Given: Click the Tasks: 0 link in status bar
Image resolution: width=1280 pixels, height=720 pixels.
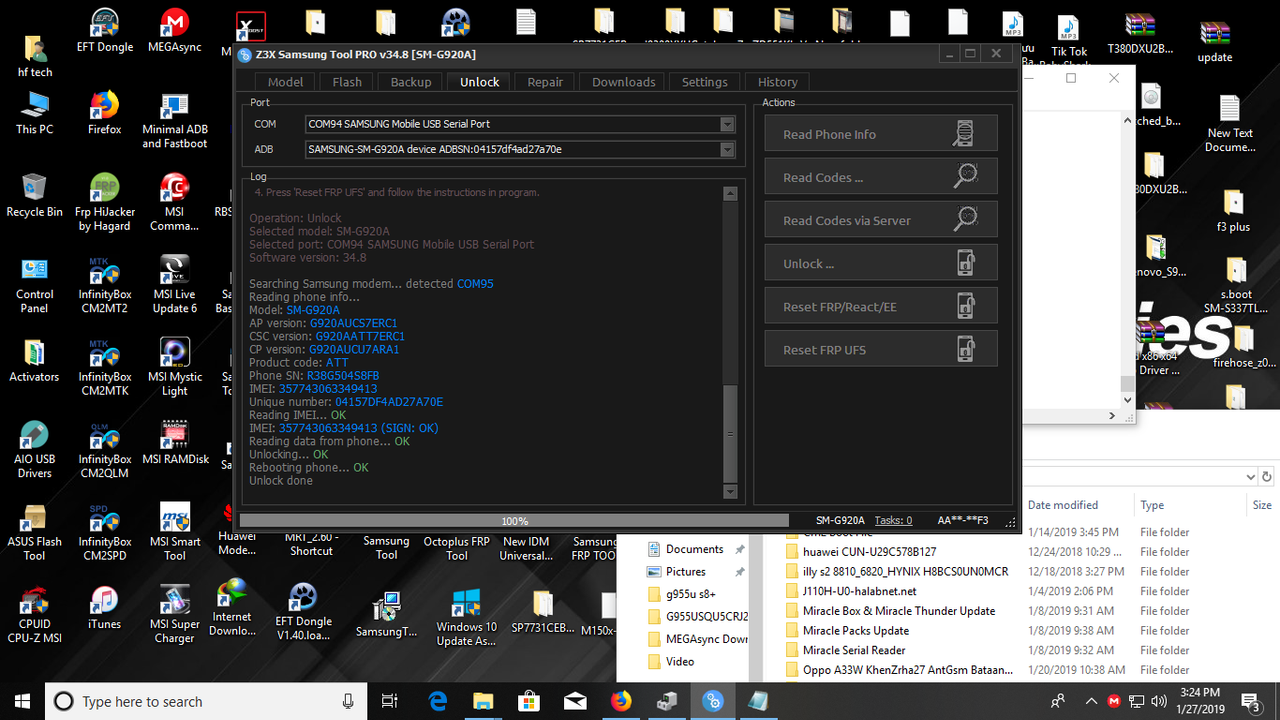Looking at the screenshot, I should 893,520.
